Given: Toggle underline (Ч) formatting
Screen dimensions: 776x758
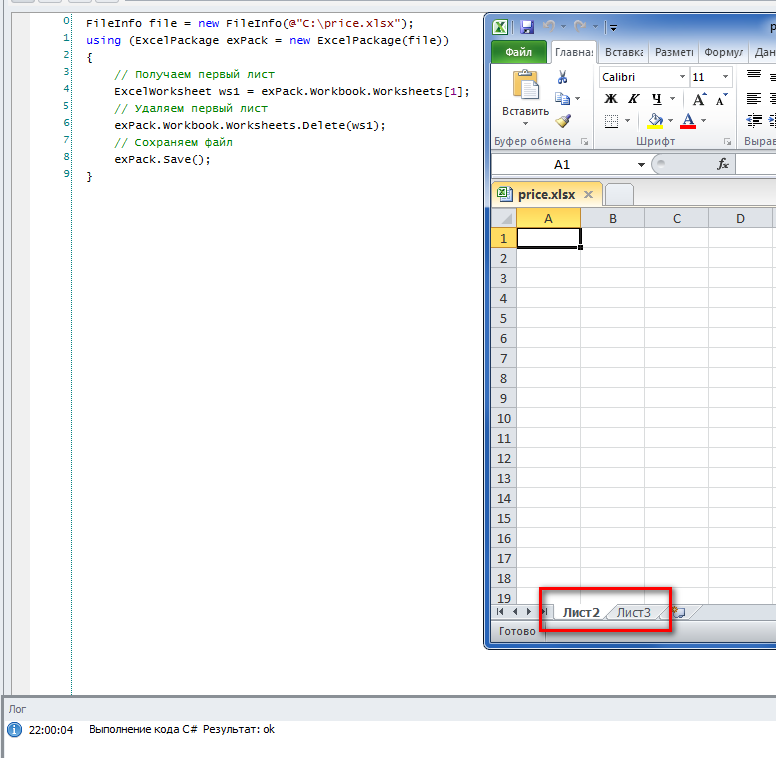Looking at the screenshot, I should pos(657,99).
